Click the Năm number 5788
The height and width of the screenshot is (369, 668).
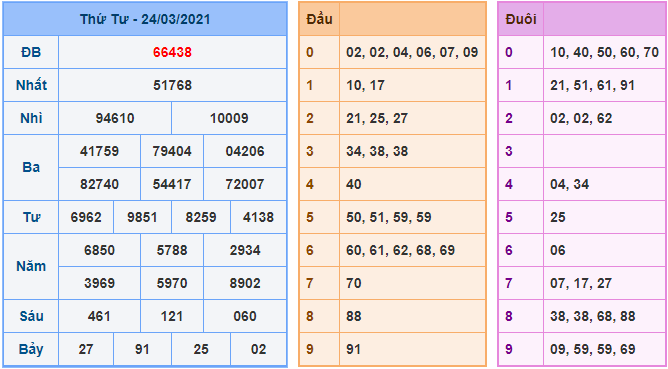172,250
